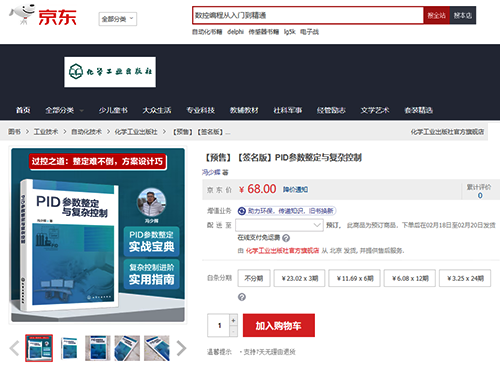The image size is (500, 367).
Task: Click the 自动化技术 breadcrumb link
Action: click(x=87, y=132)
